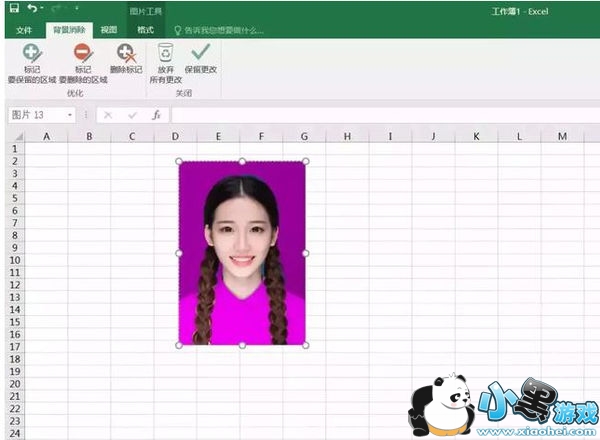Click the formula bar cancel X
This screenshot has width=600, height=440.
point(108,115)
